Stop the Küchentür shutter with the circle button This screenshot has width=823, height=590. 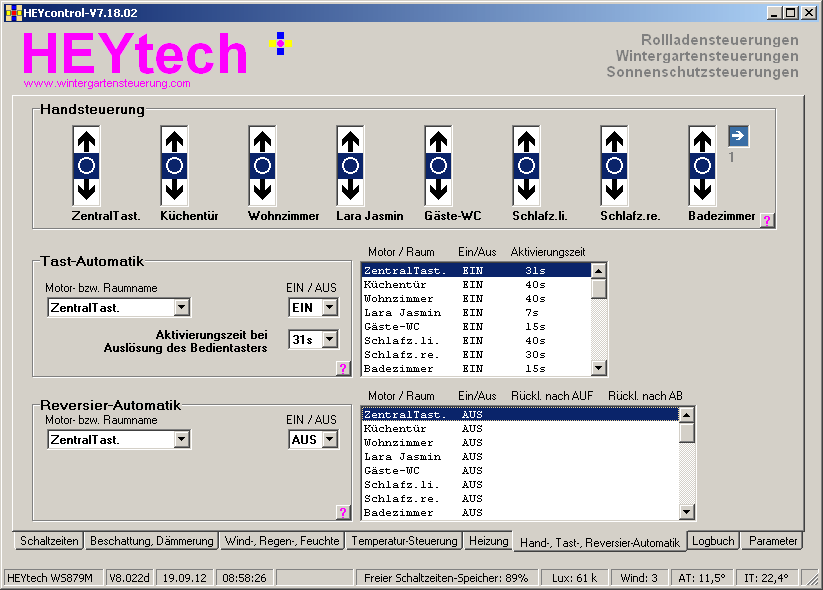click(x=174, y=166)
